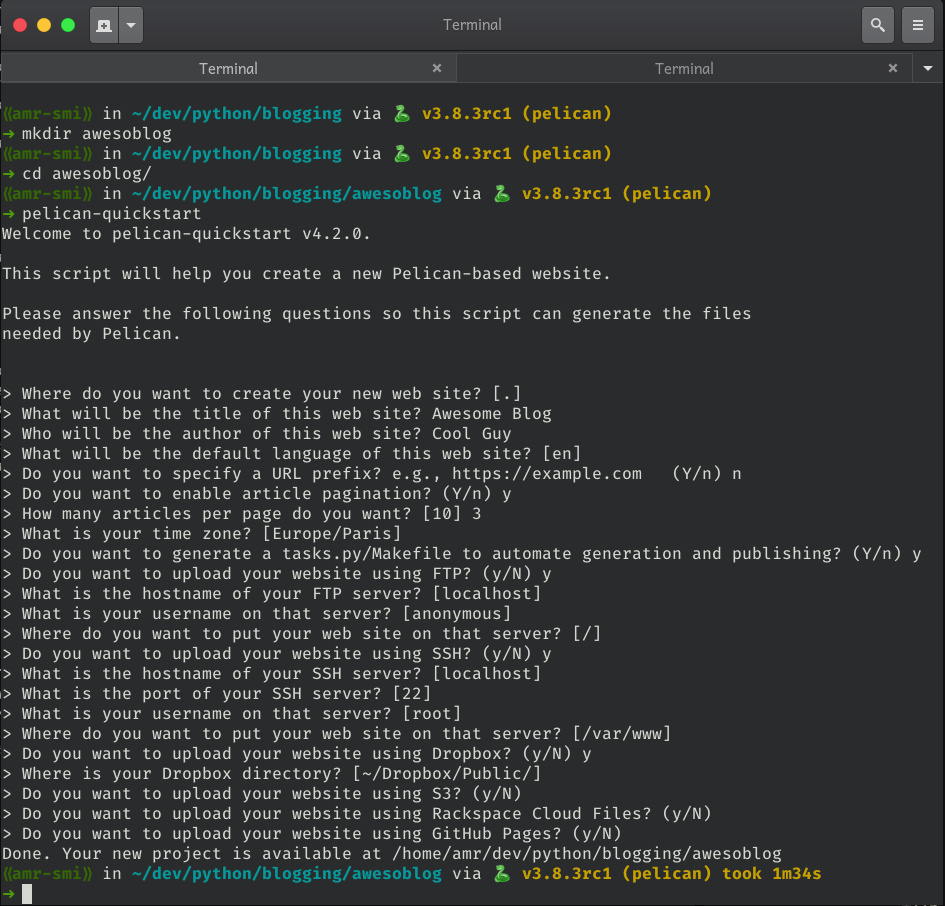Expand the tab list arrow right of the tabs
Screen dimensions: 945x906
[928, 68]
